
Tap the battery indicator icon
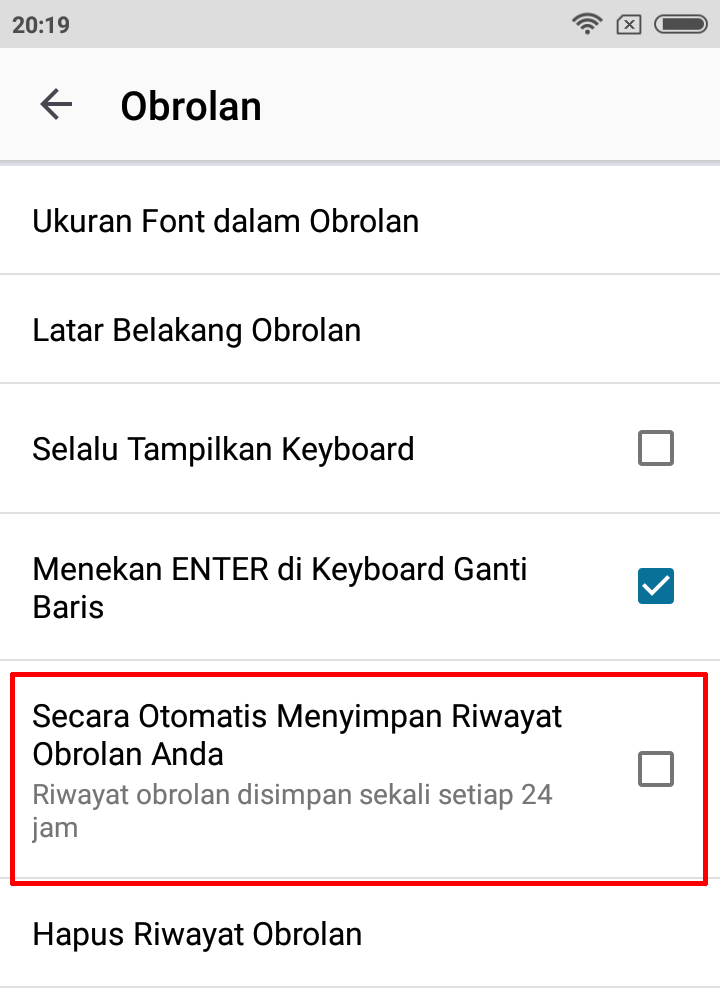680,24
